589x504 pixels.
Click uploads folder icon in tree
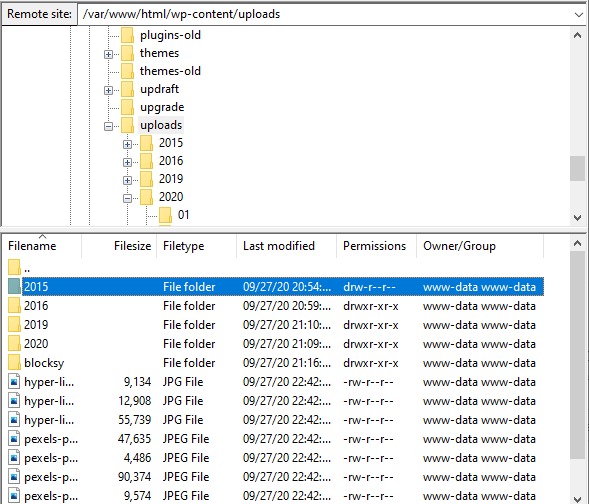pyautogui.click(x=127, y=125)
